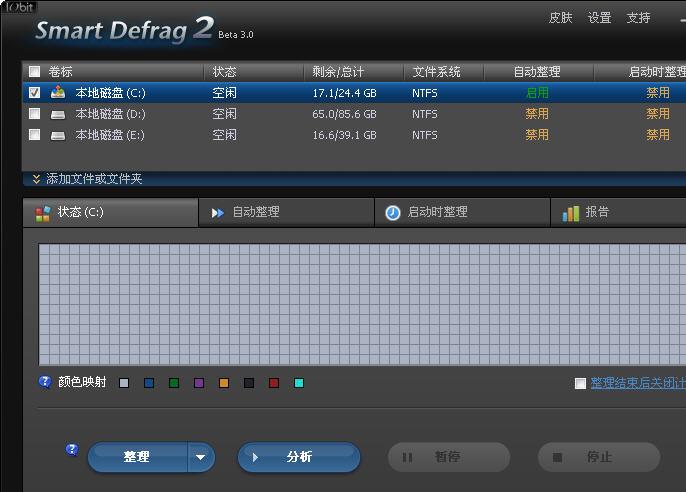The width and height of the screenshot is (686, 492).
Task: Click the 禁用 boot-time status for E:
Action: pyautogui.click(x=658, y=135)
